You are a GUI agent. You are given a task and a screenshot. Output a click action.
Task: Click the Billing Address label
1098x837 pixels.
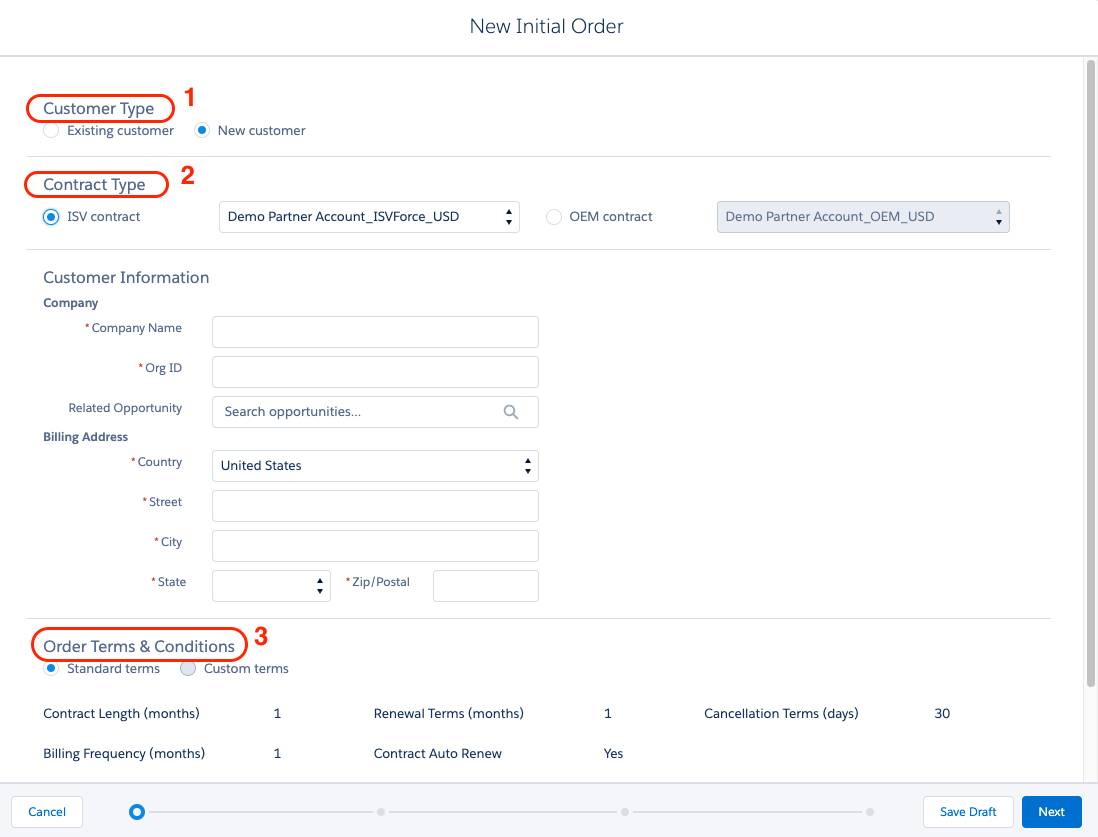pos(85,437)
